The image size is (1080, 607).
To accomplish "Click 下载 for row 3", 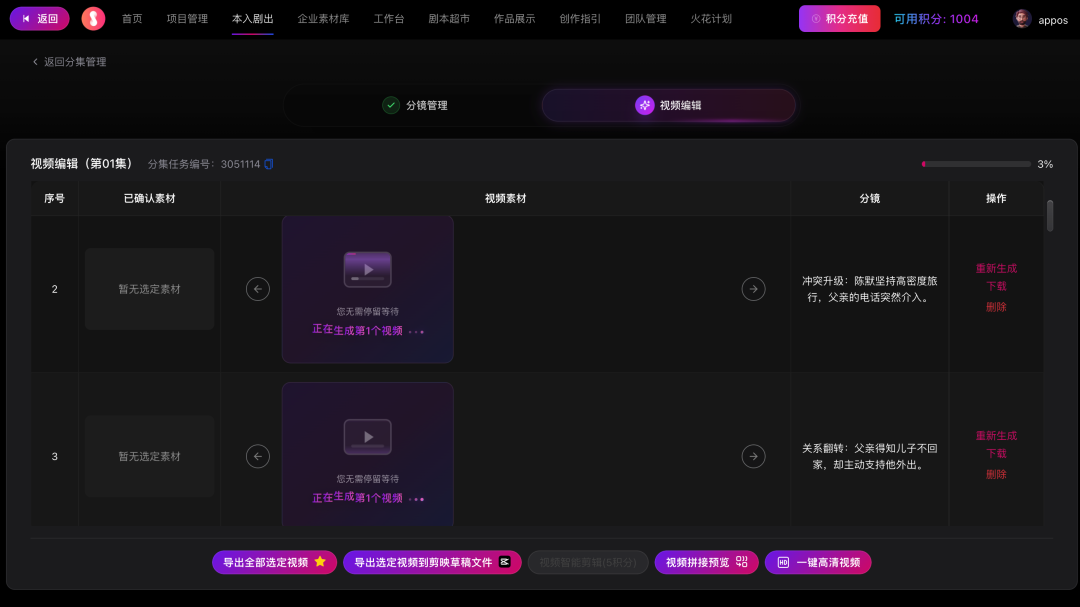I will (x=996, y=453).
